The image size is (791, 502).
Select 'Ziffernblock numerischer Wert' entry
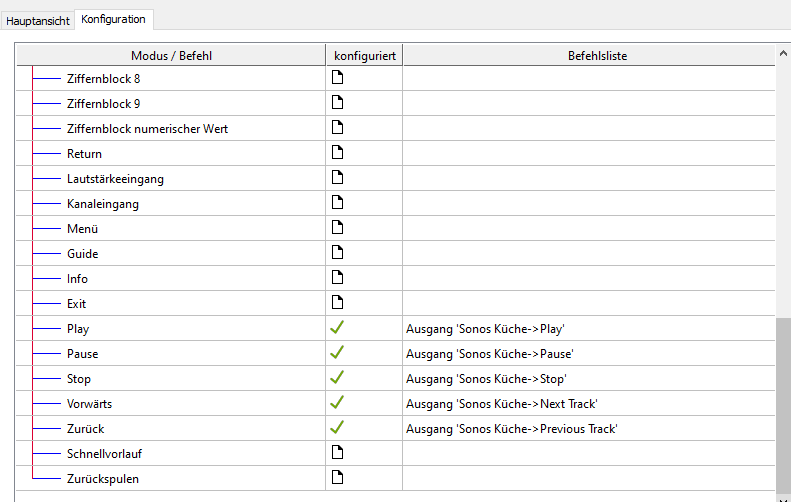(147, 129)
